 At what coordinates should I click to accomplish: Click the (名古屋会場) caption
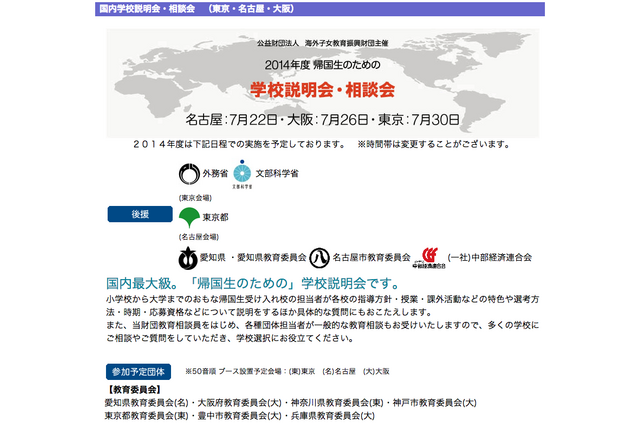coord(199,237)
